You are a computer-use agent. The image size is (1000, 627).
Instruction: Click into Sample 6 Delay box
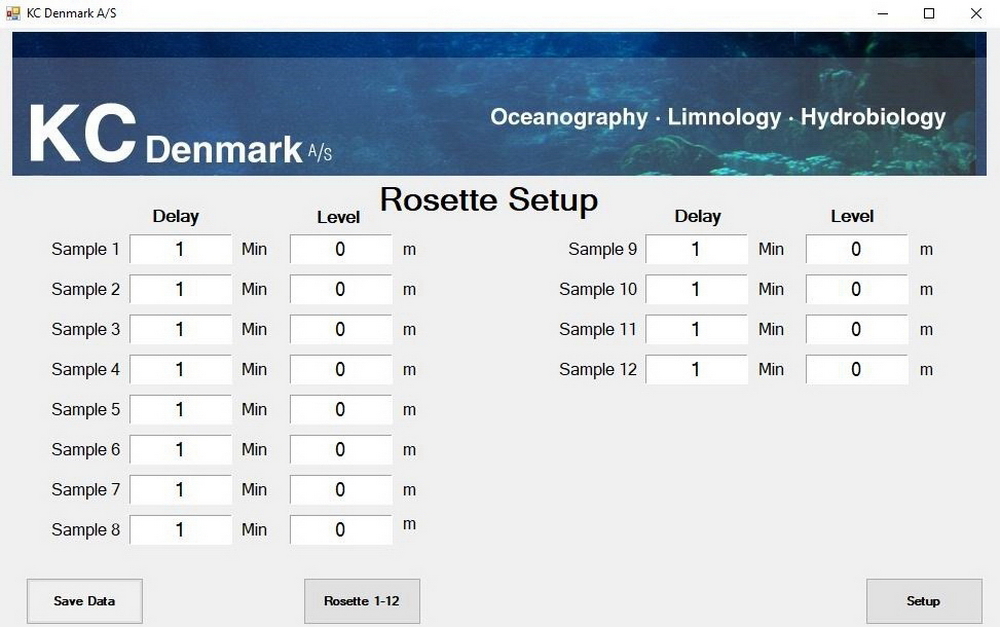(180, 449)
